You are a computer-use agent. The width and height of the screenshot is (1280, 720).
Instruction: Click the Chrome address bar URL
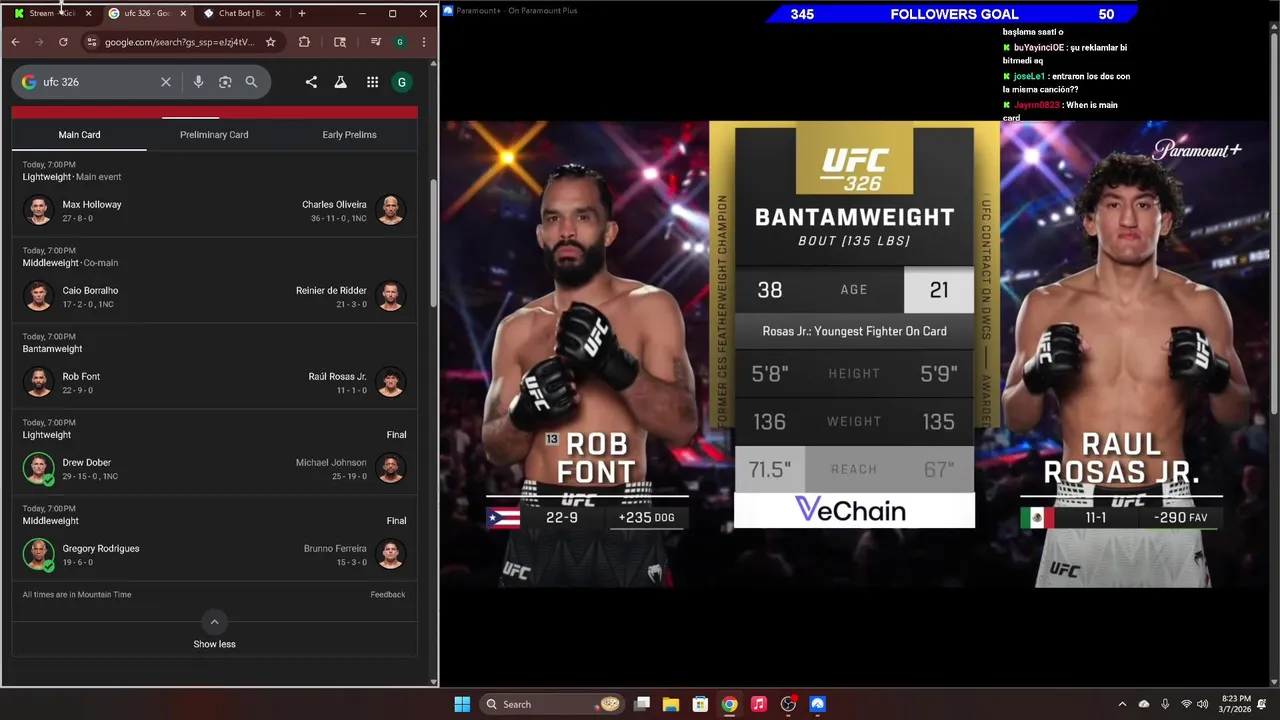pos(180,42)
